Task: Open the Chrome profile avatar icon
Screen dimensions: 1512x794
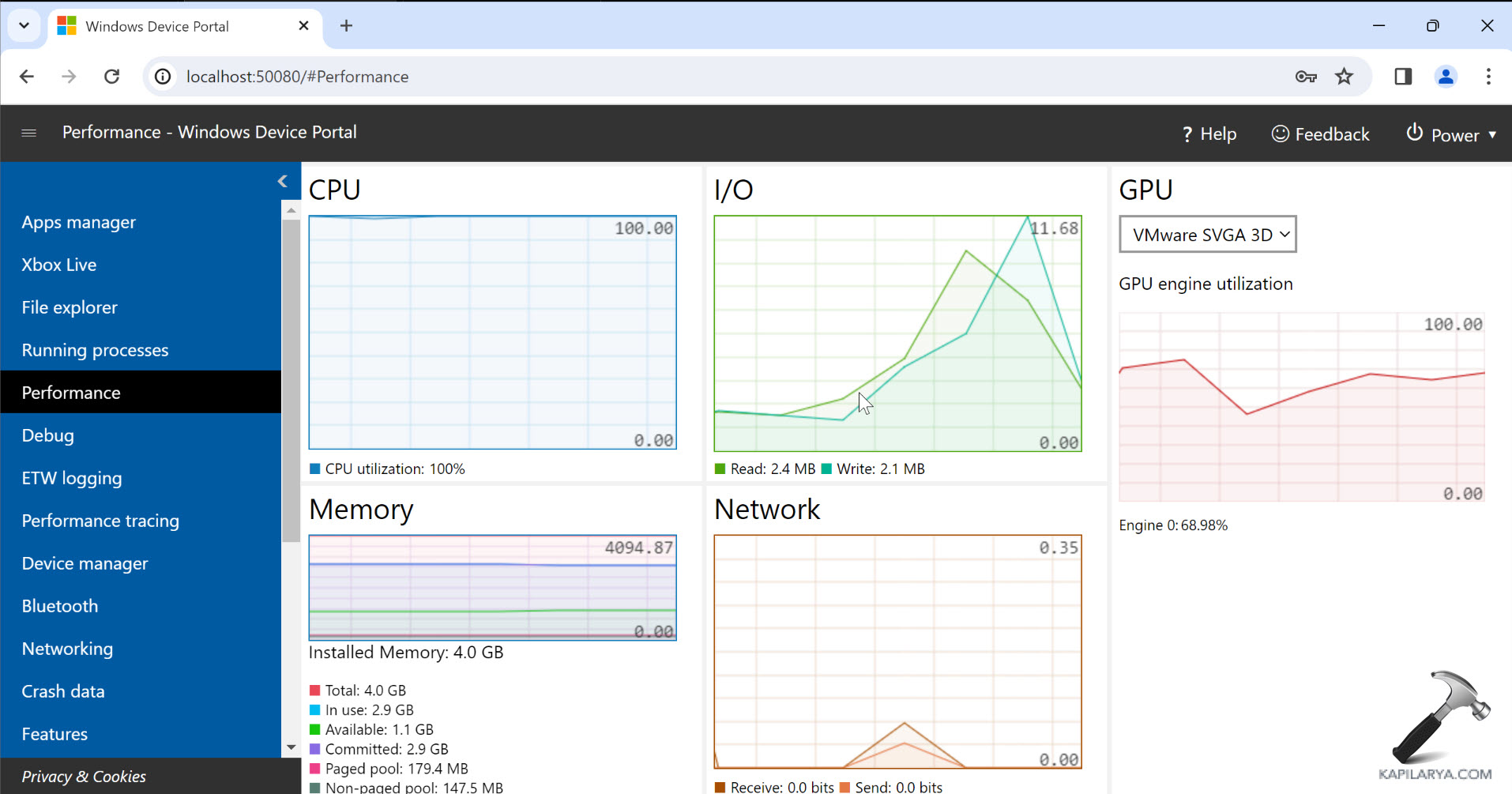Action: pyautogui.click(x=1446, y=77)
